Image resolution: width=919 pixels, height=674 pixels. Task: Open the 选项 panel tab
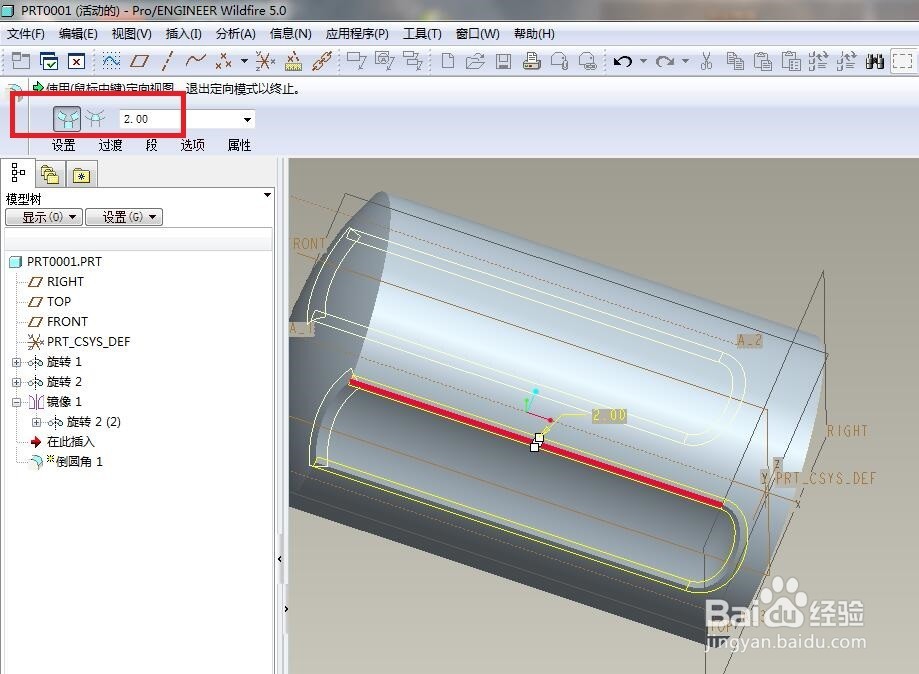[192, 145]
